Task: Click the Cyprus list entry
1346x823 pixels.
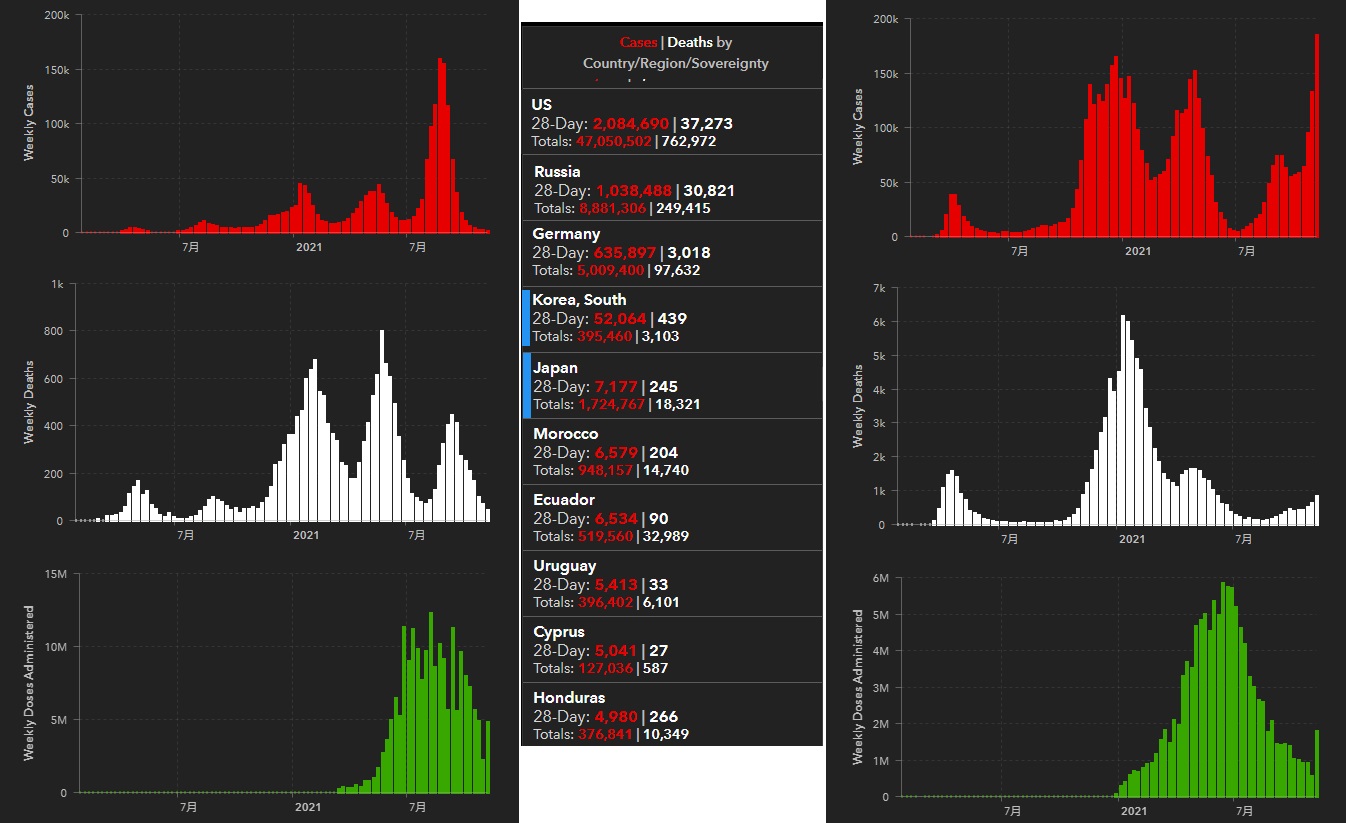Action: [x=671, y=650]
